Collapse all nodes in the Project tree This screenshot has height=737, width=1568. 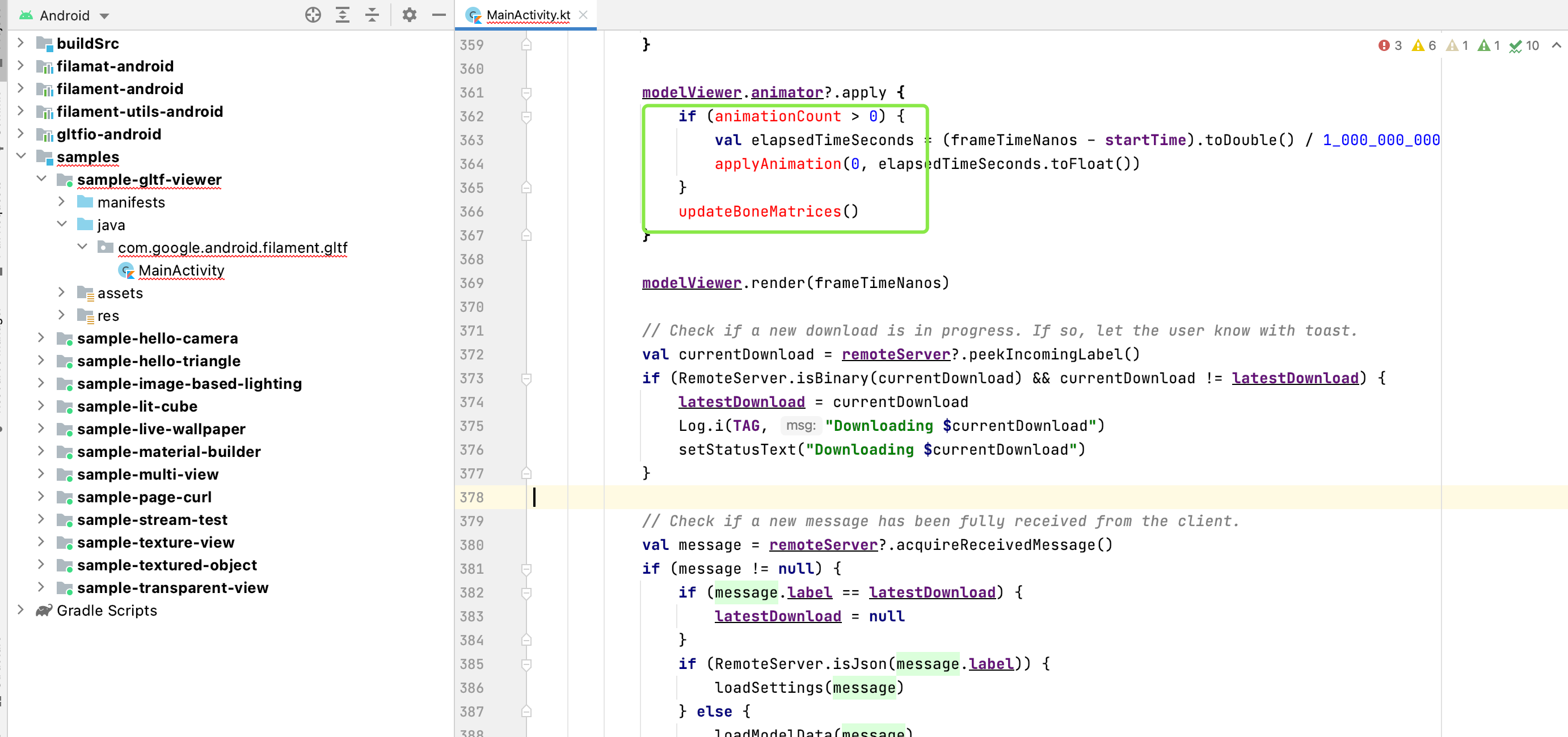(372, 15)
